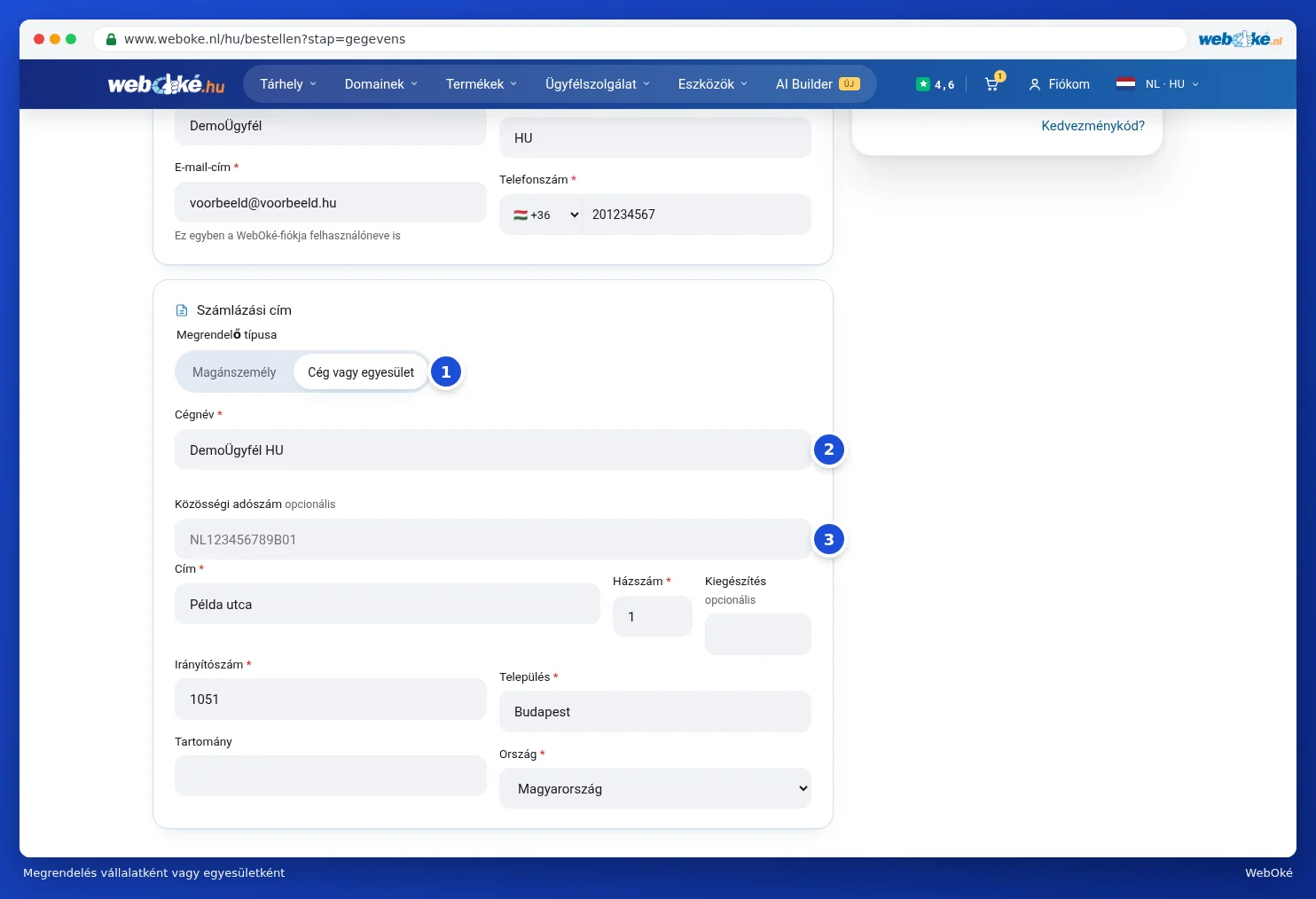This screenshot has height=899, width=1316.
Task: Click the WebOké.nl logo beside the address bar
Action: pos(1240,39)
